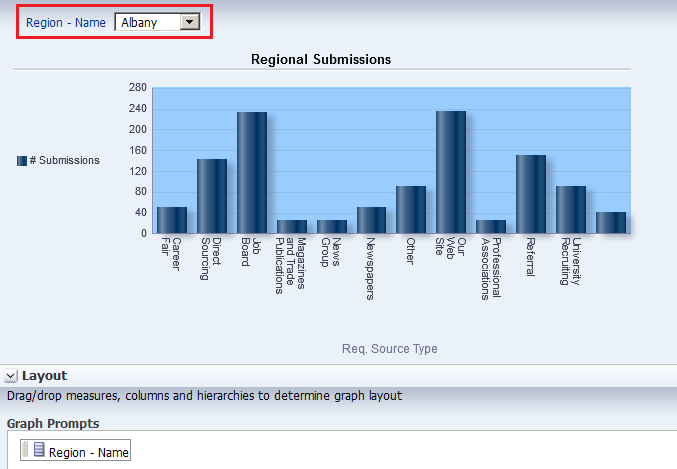Click the Layout section heading
677x469 pixels.
[x=44, y=376]
